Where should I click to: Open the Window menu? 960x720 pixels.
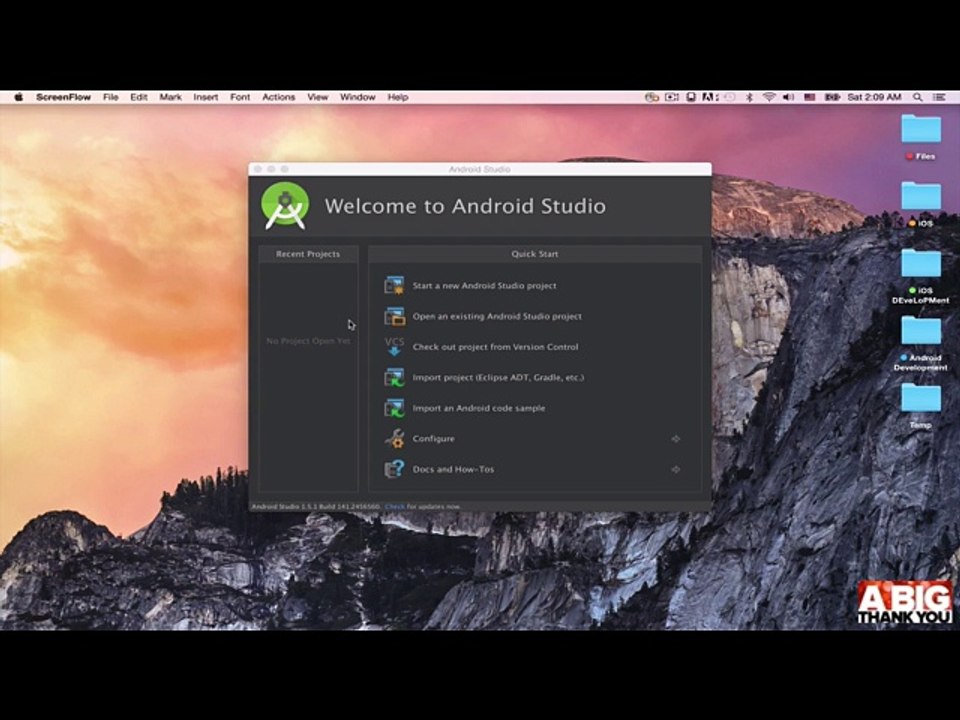[358, 97]
